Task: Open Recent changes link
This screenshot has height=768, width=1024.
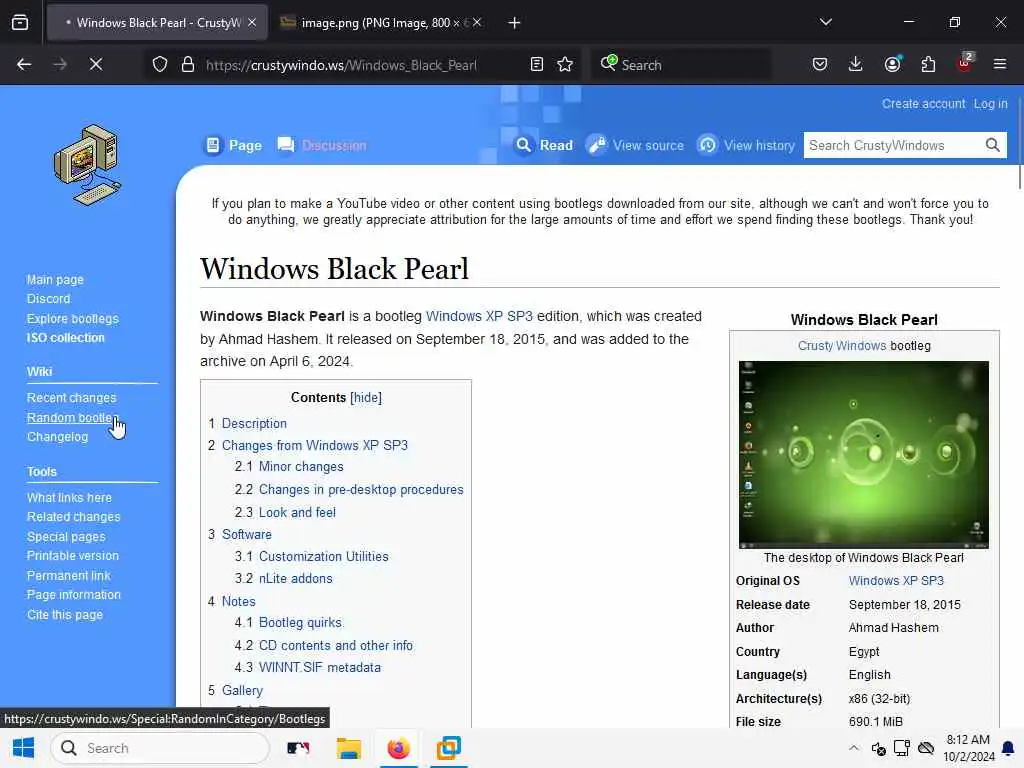Action: pyautogui.click(x=71, y=398)
